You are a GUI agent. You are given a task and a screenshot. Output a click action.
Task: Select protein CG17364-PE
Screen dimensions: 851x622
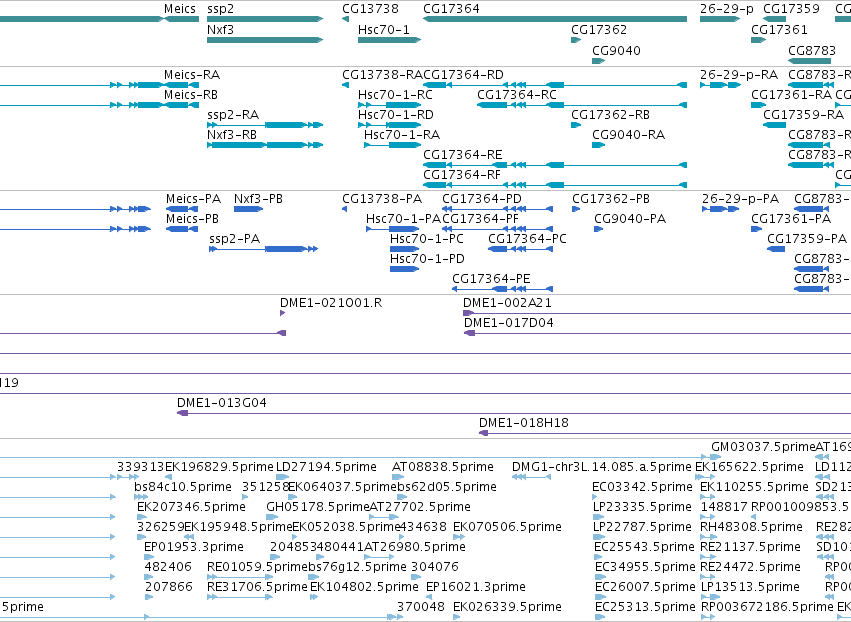pyautogui.click(x=491, y=279)
